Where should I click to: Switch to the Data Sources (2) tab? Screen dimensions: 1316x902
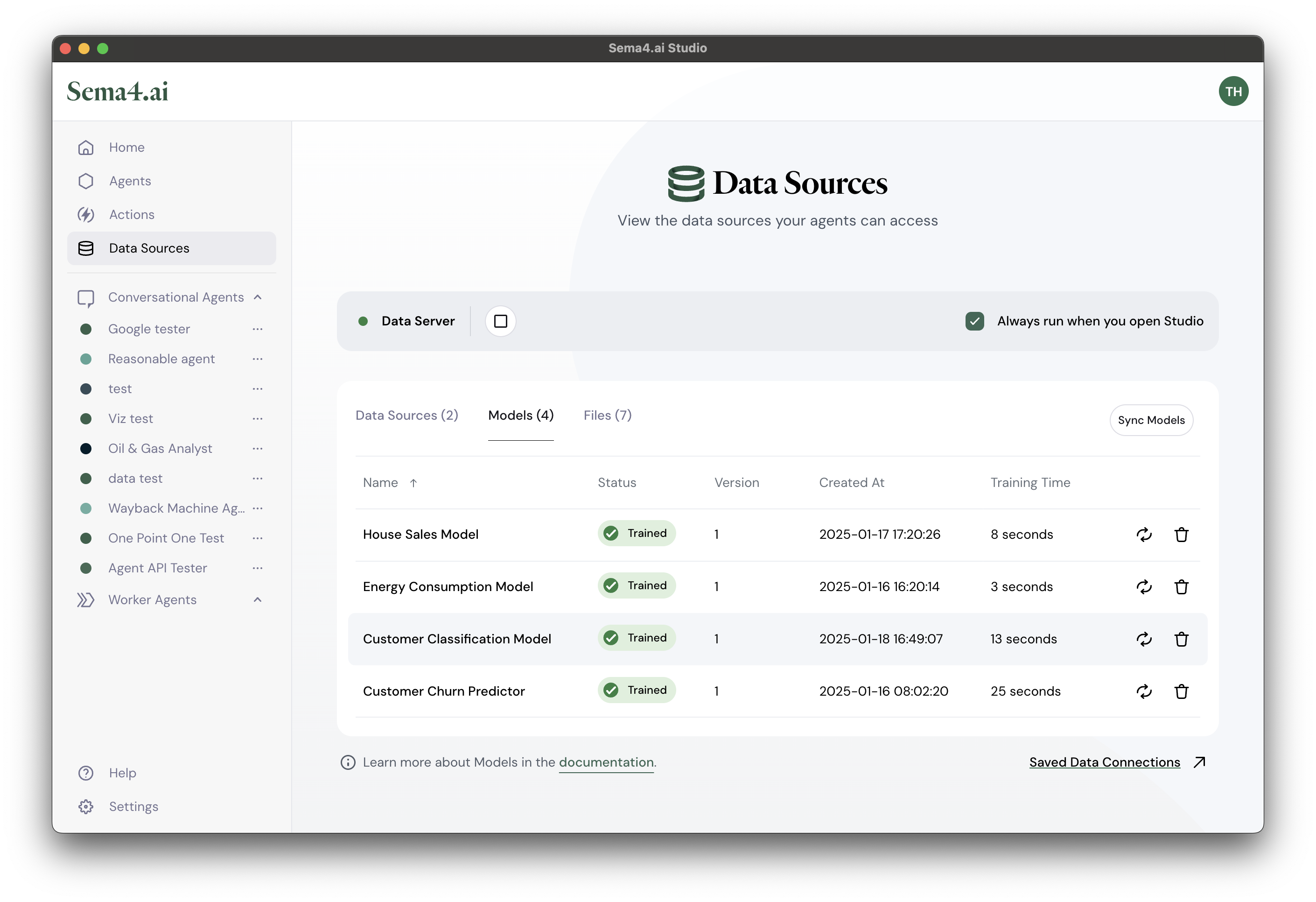406,416
